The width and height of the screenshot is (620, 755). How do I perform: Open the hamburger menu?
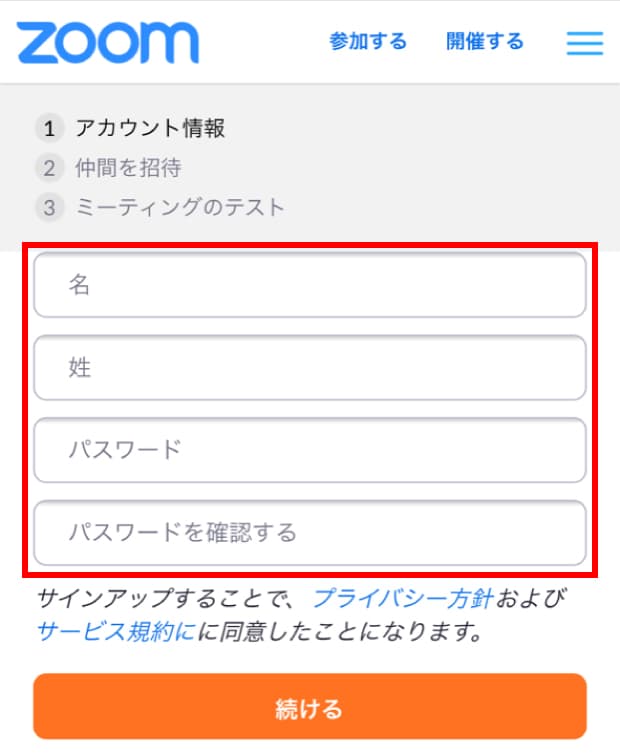[584, 43]
